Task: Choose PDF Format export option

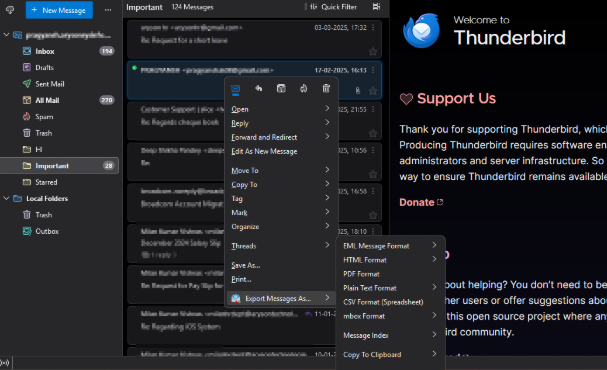Action: [x=390, y=274]
